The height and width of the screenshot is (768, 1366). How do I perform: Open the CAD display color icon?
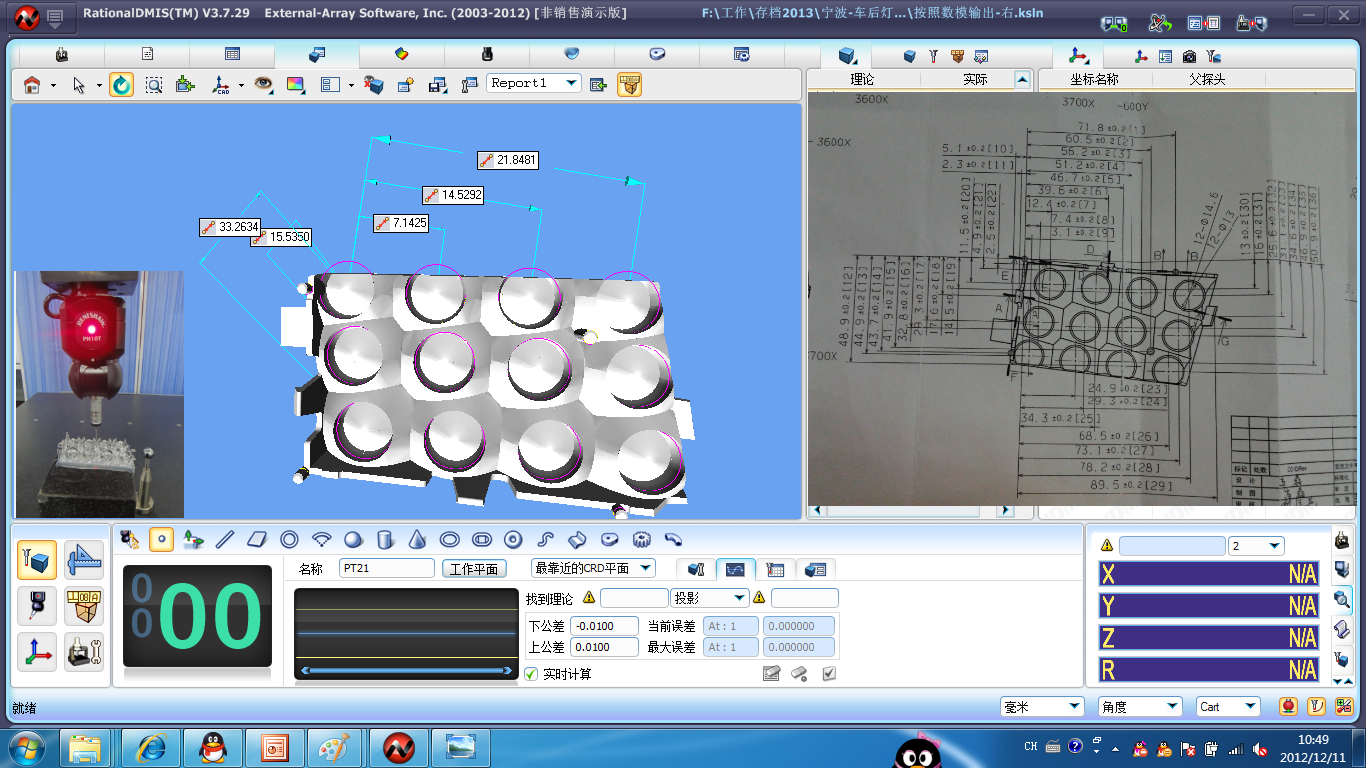[x=296, y=85]
